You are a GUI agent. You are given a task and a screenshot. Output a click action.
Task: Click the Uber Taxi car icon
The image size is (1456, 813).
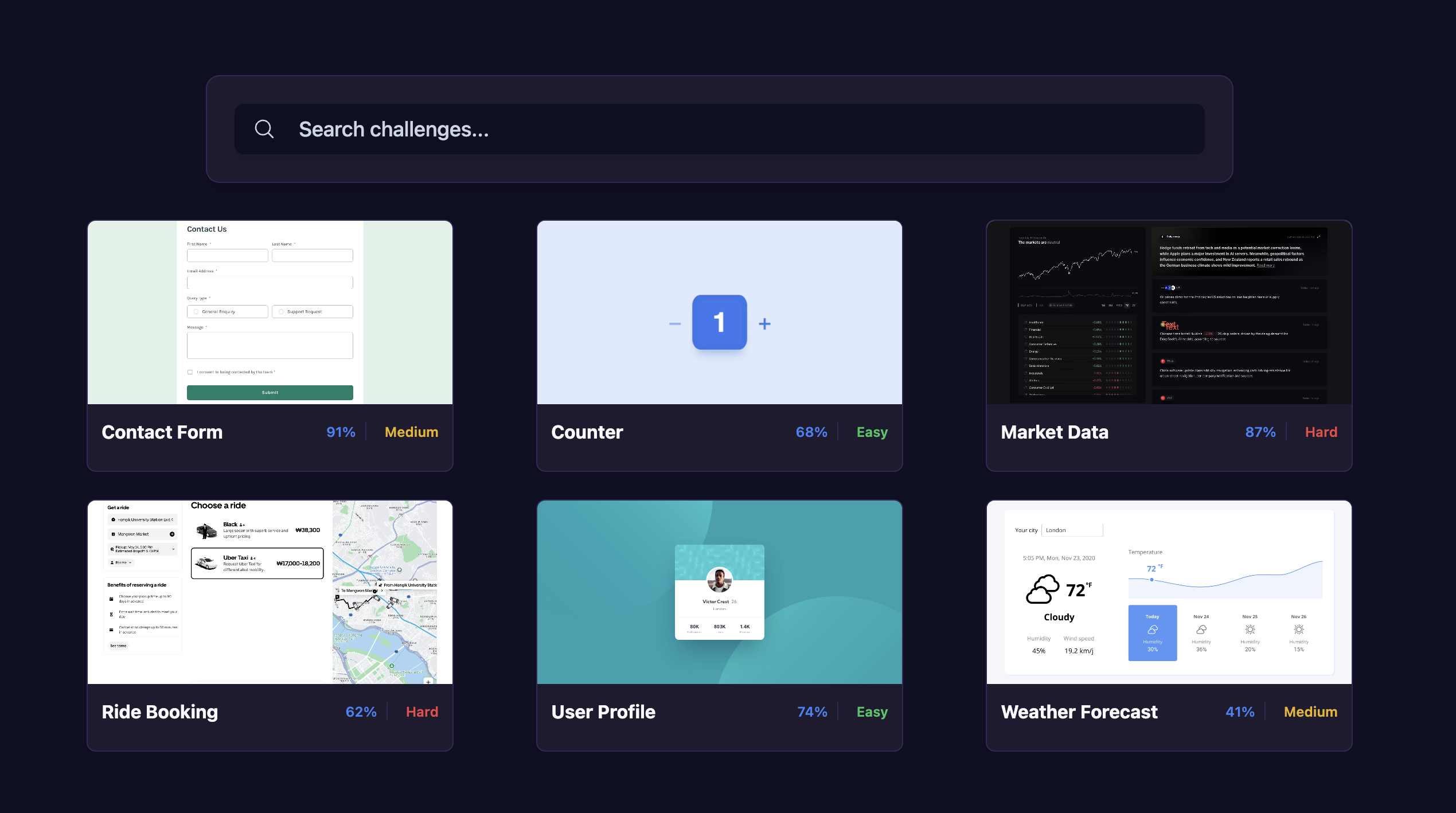[x=205, y=563]
